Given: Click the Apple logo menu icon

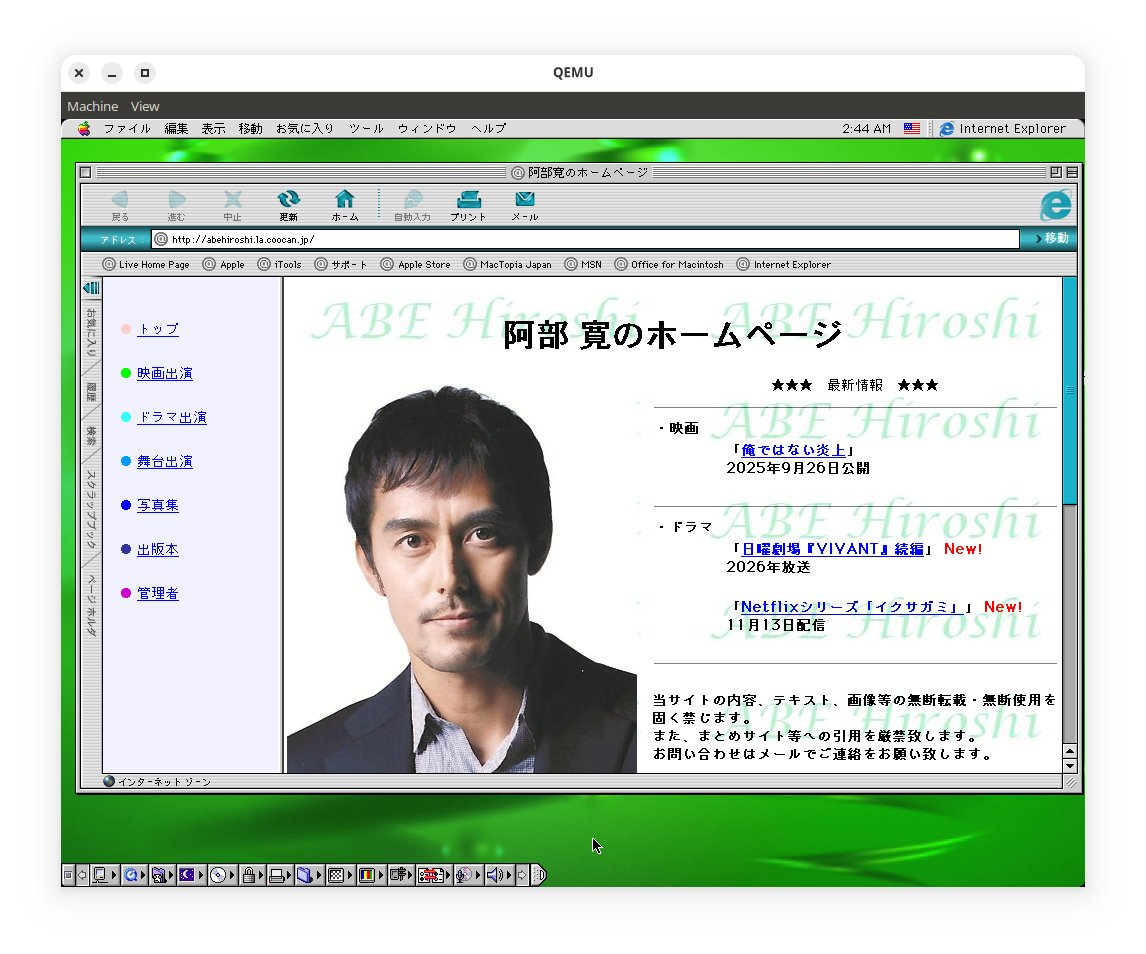Looking at the screenshot, I should 84,129.
